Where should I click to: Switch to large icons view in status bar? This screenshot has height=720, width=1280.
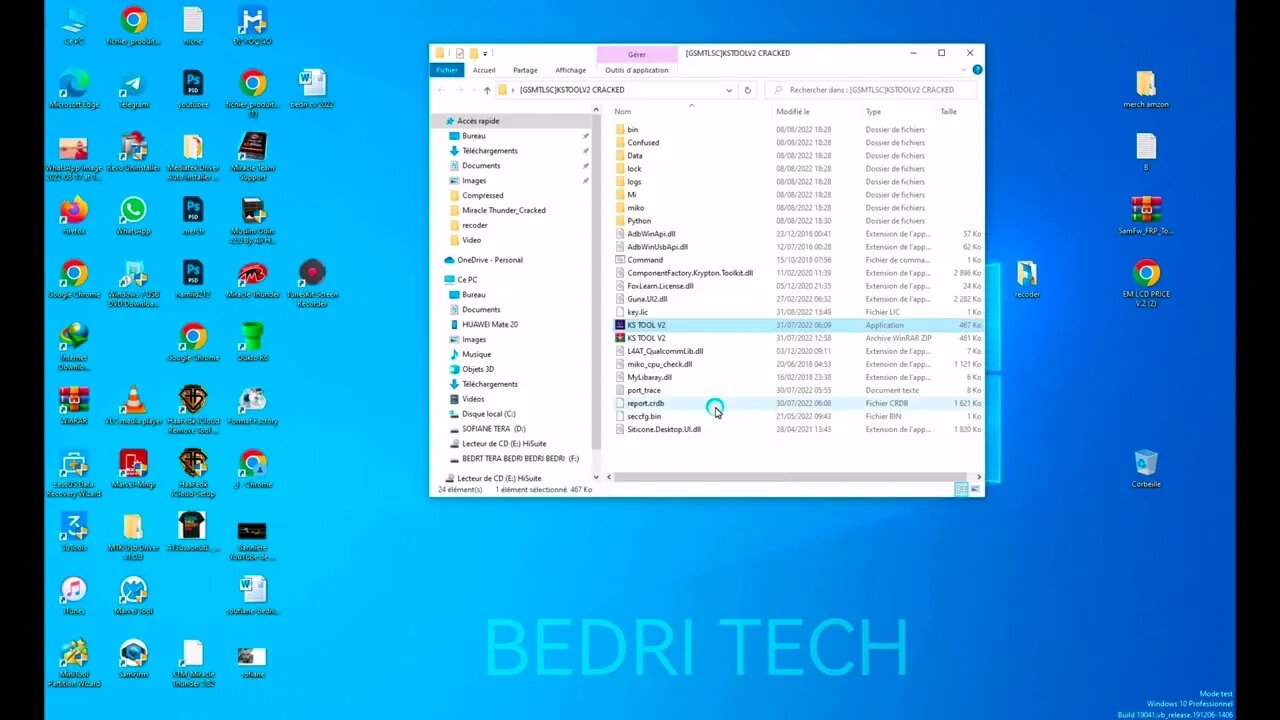point(975,489)
